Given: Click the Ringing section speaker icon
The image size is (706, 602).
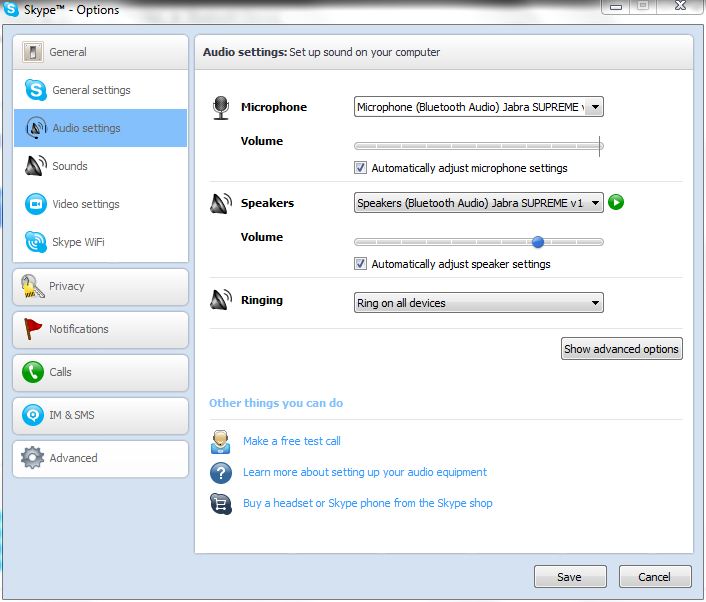Looking at the screenshot, I should click(x=221, y=300).
